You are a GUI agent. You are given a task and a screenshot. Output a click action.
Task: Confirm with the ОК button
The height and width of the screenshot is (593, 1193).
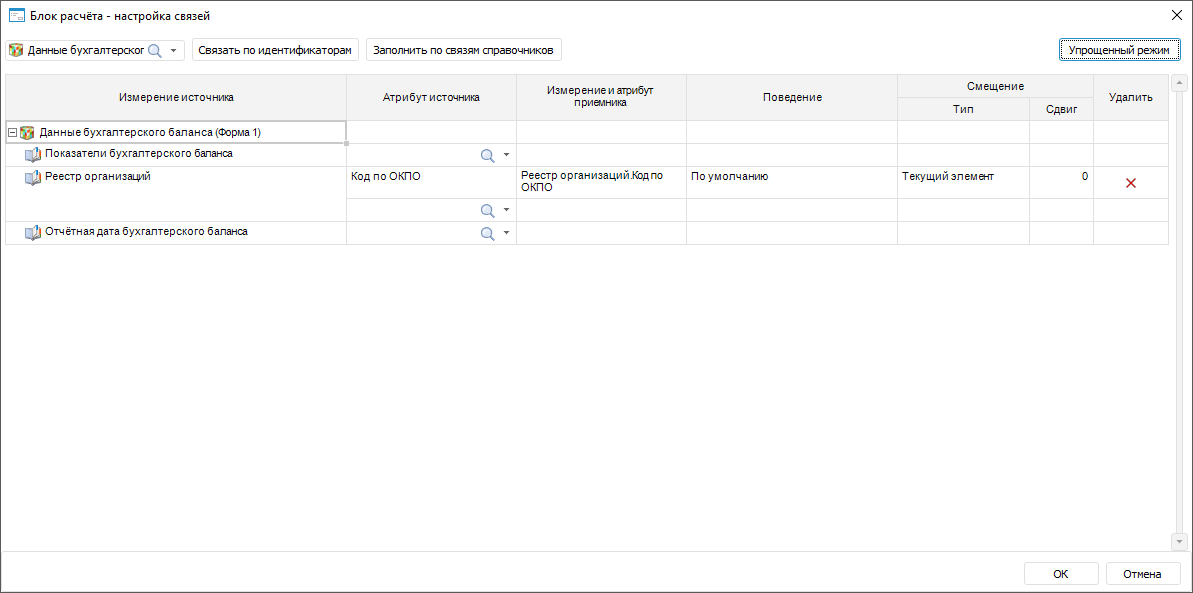click(x=1061, y=574)
